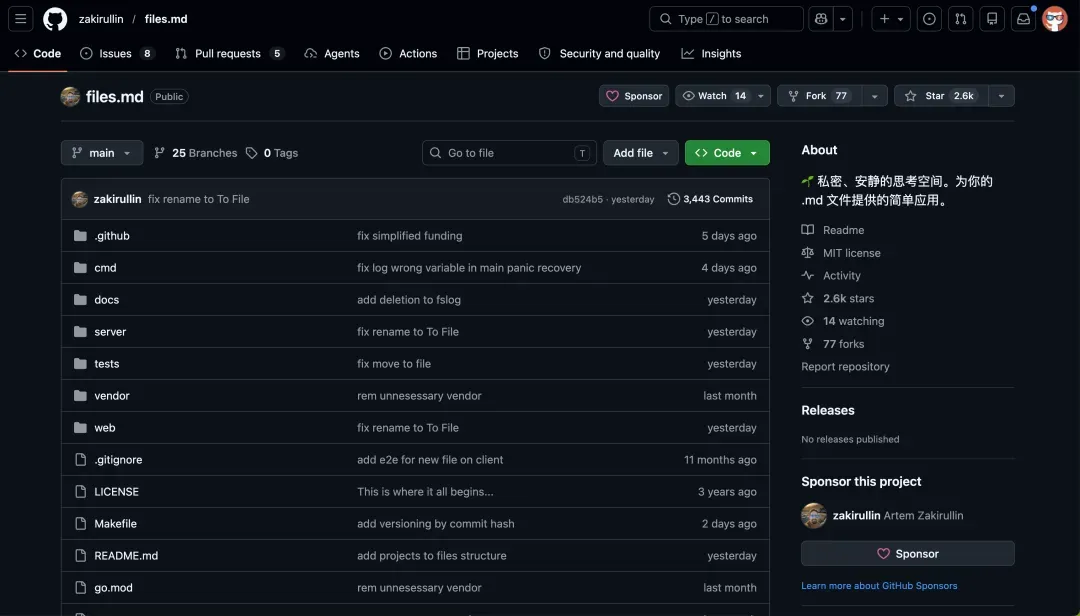Viewport: 1080px width, 616px height.
Task: Expand the main branch selector dropdown
Action: [x=102, y=153]
